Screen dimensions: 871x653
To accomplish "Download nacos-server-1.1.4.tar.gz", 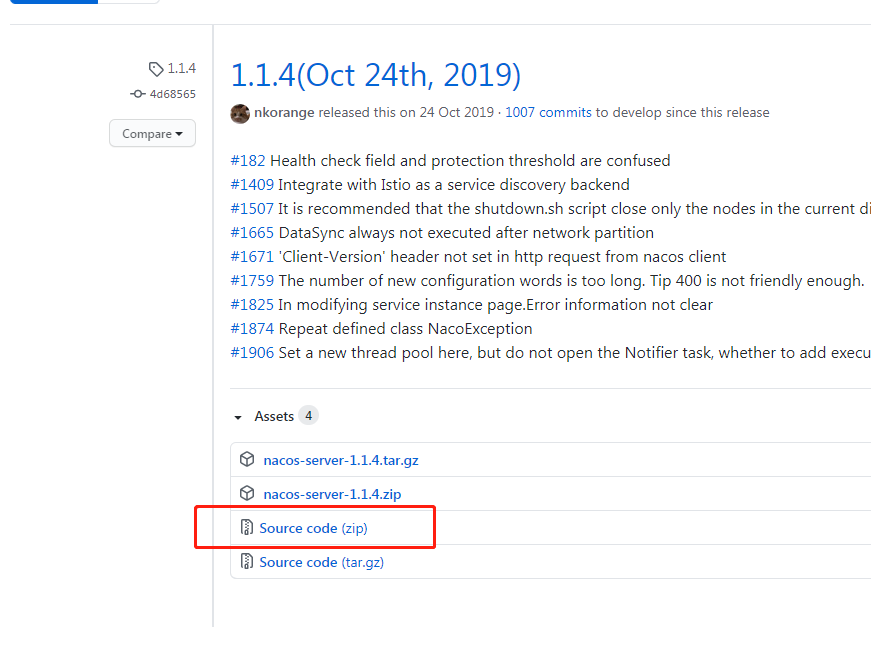I will [341, 460].
